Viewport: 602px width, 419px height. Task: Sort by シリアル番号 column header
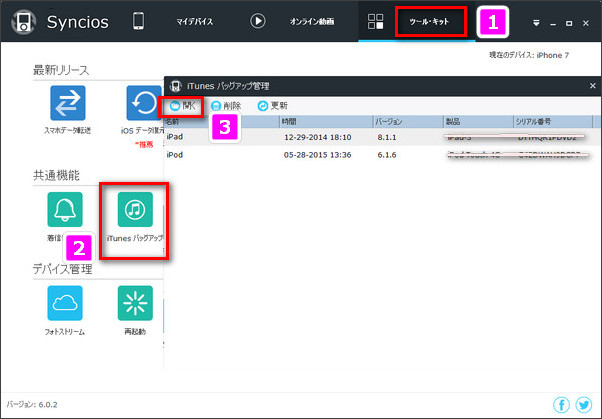click(553, 122)
